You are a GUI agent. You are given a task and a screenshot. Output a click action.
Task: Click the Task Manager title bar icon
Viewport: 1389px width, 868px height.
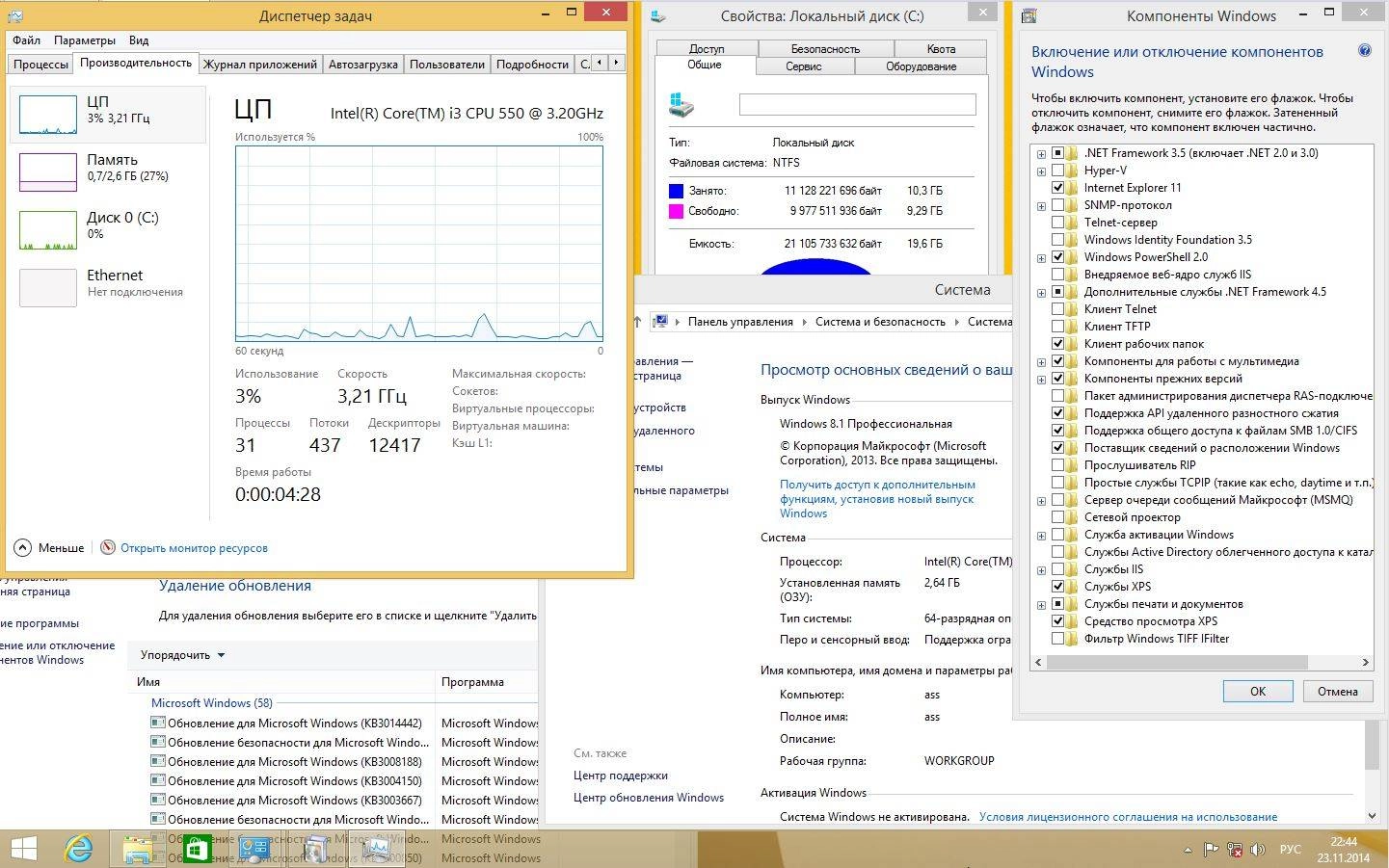[x=15, y=15]
